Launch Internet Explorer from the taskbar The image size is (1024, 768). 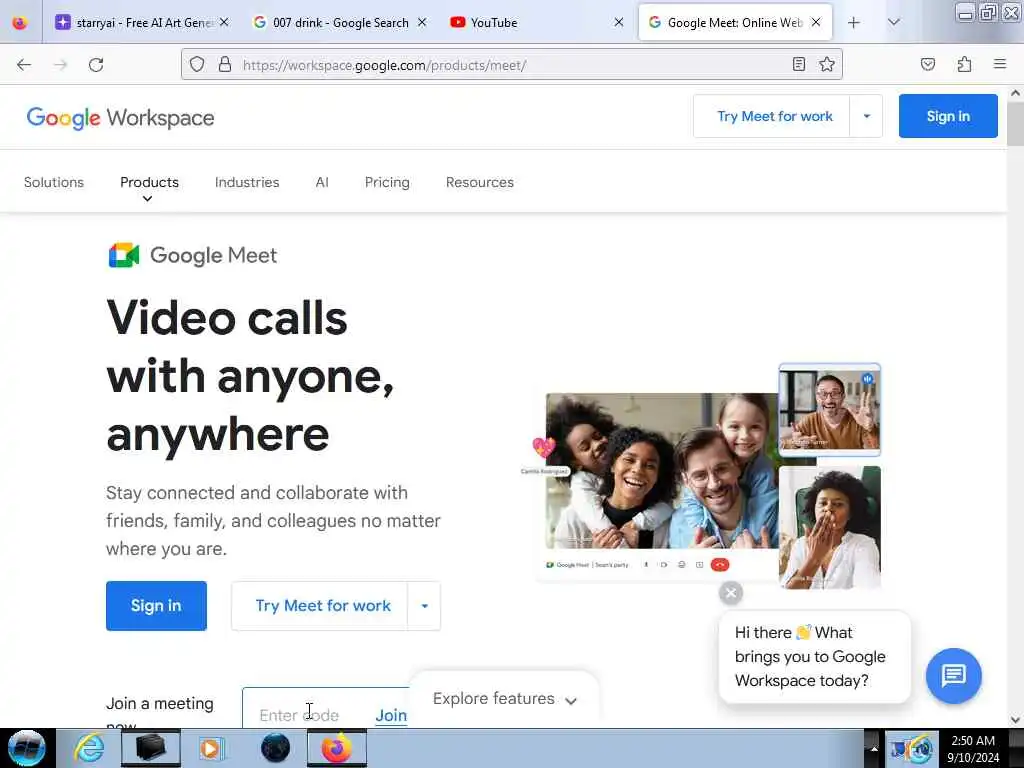click(x=89, y=748)
